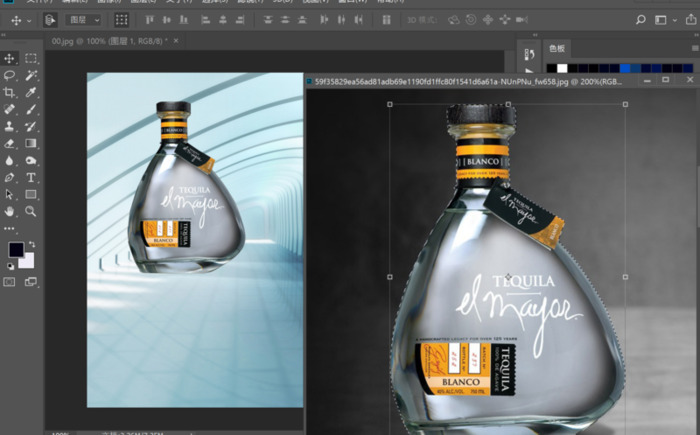Pick the bright blue swatch color
The height and width of the screenshot is (435, 700).
click(x=626, y=68)
